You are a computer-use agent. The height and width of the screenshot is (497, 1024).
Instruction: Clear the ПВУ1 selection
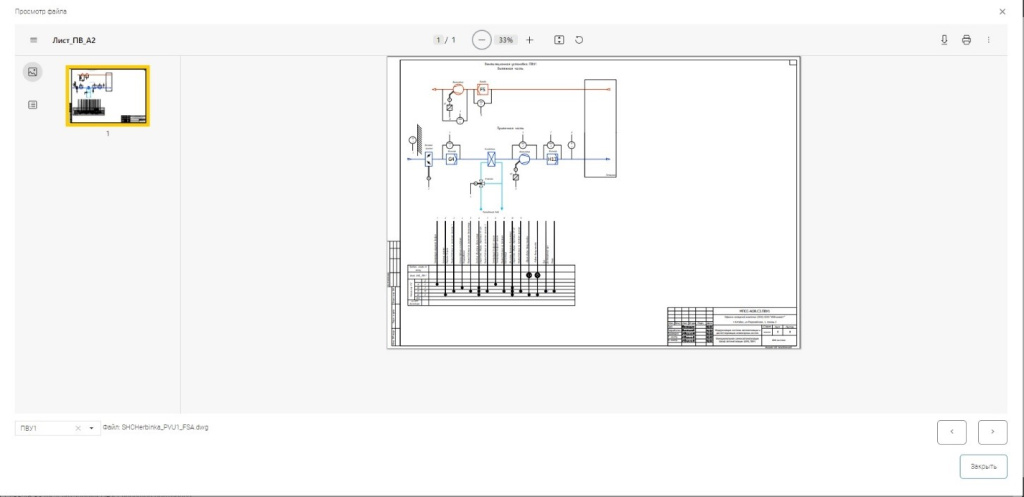point(78,428)
